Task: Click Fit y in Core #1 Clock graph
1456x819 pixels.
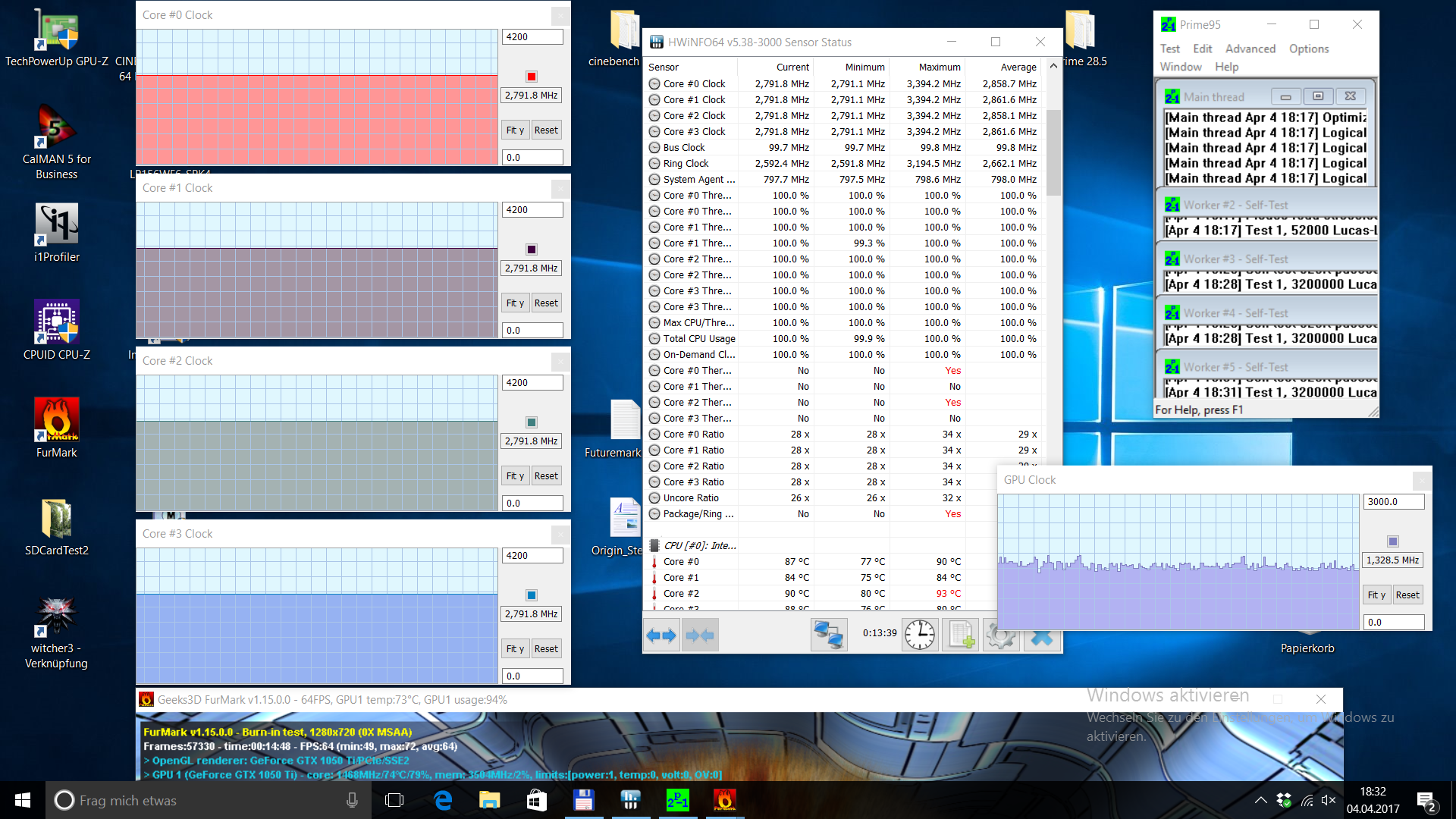Action: coord(515,303)
